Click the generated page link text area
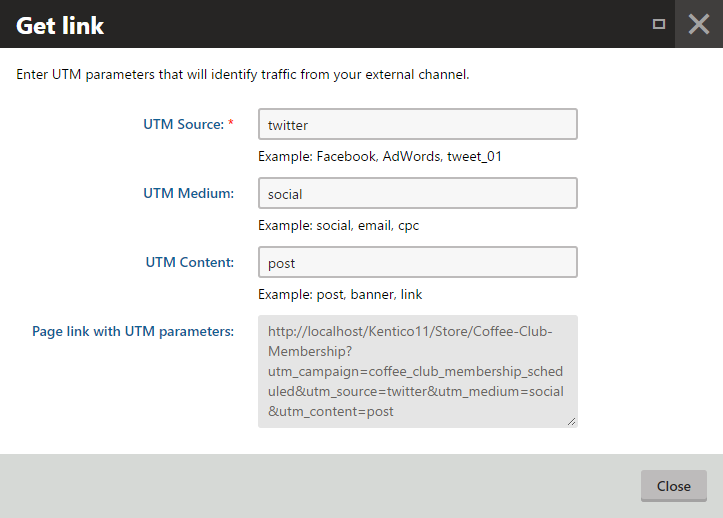 pyautogui.click(x=417, y=371)
